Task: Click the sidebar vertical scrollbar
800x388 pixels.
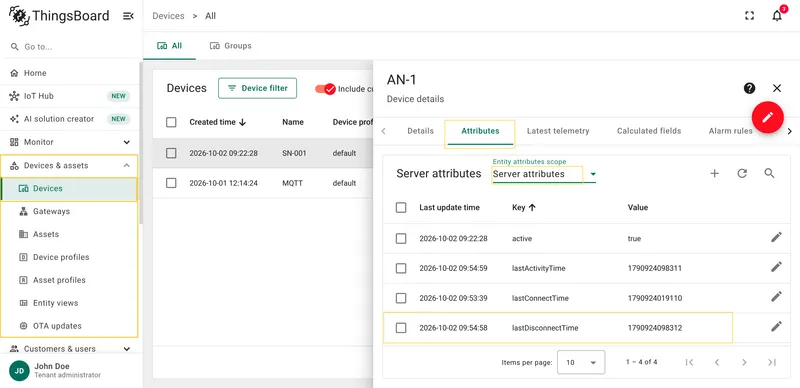Action: (141, 143)
